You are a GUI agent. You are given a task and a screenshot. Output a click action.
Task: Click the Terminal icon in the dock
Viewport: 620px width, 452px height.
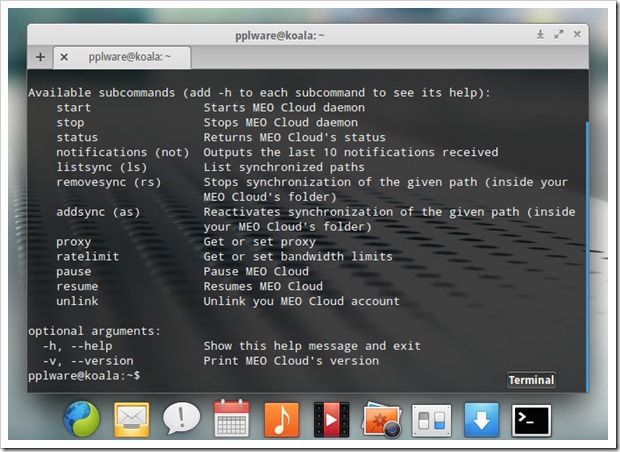pos(531,419)
